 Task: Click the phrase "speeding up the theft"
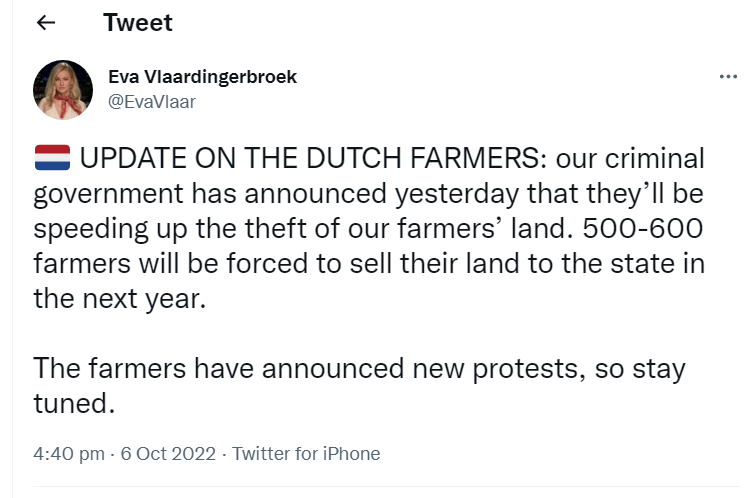coord(178,229)
